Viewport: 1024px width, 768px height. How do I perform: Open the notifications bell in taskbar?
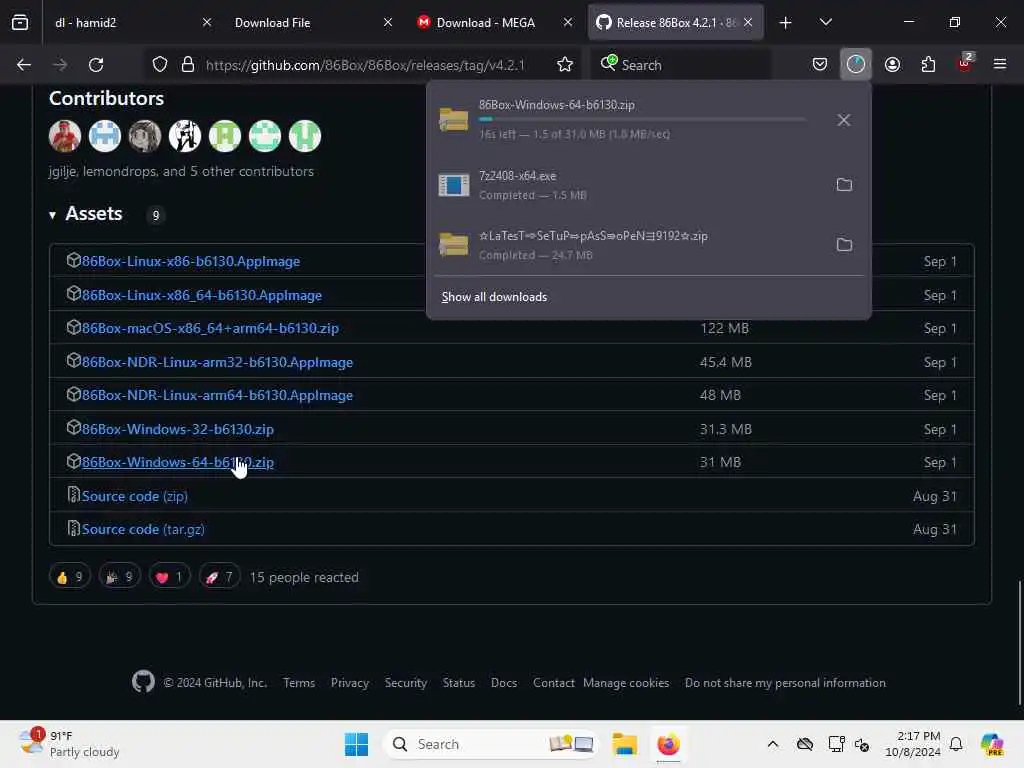coord(956,744)
